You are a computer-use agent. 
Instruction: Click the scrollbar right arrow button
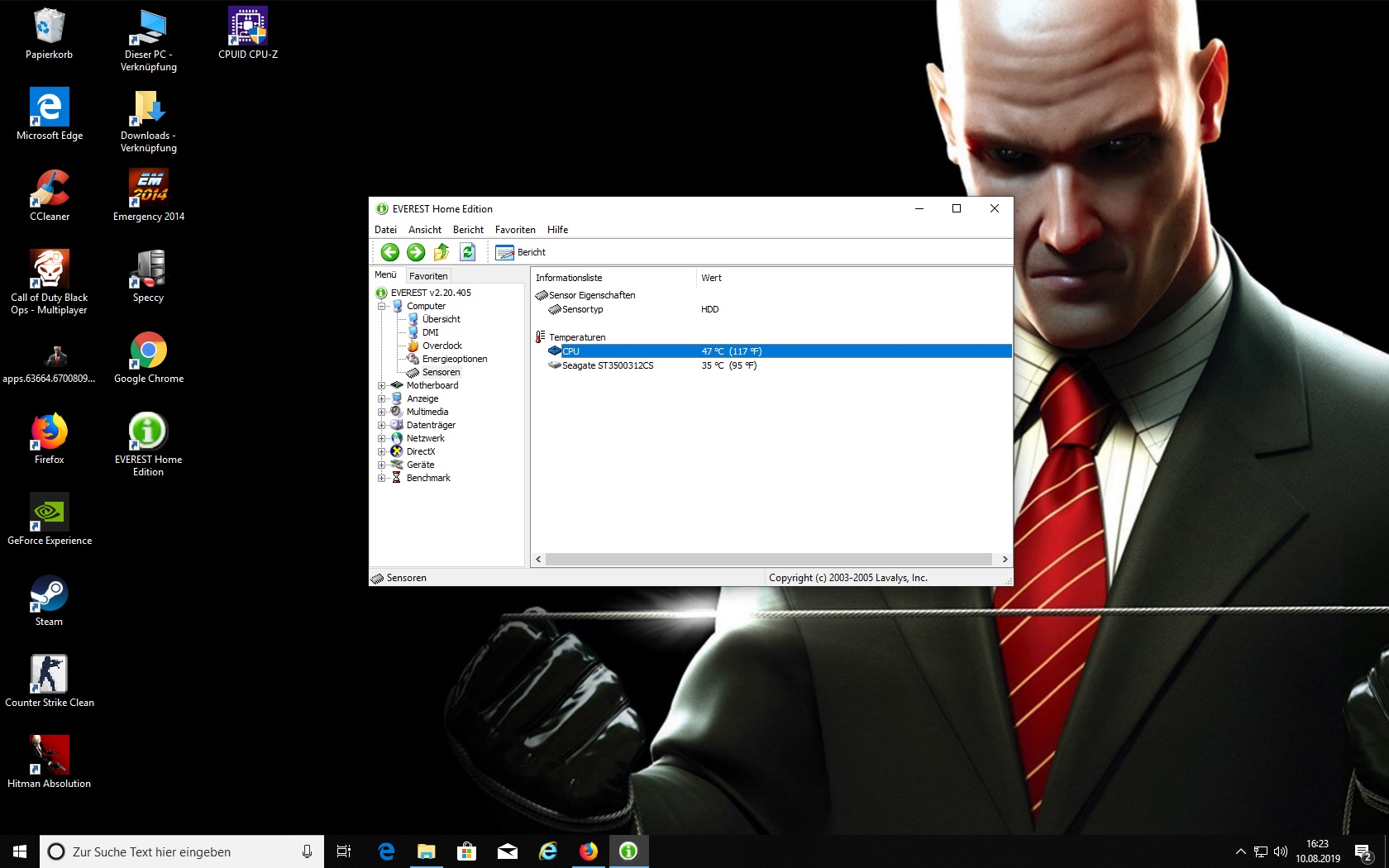[x=1005, y=560]
